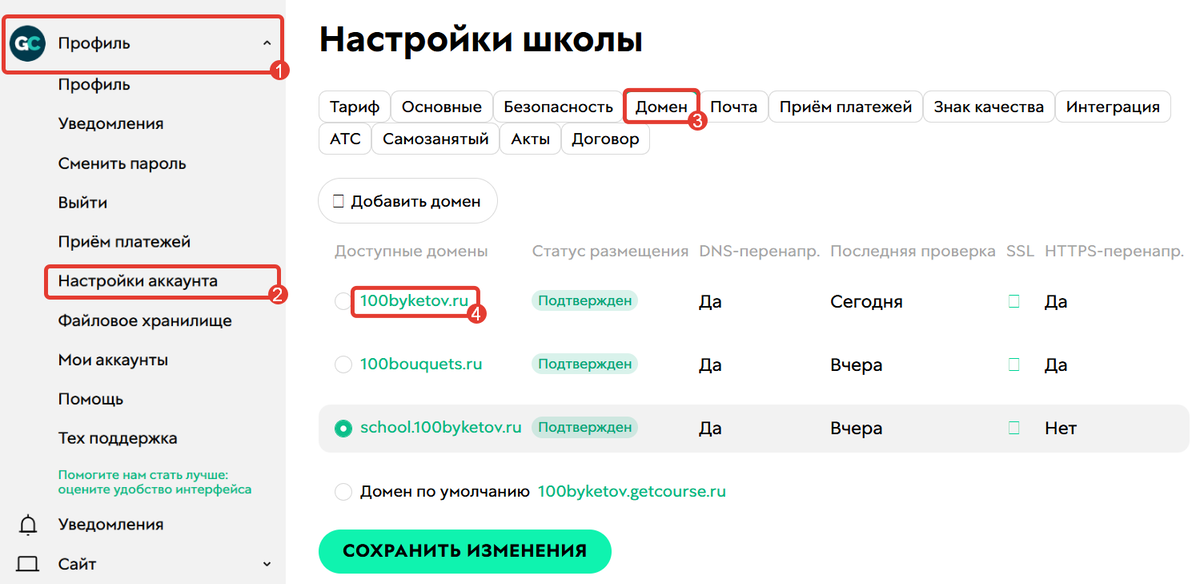
Task: Click Выйти in the sidebar
Action: point(83,203)
